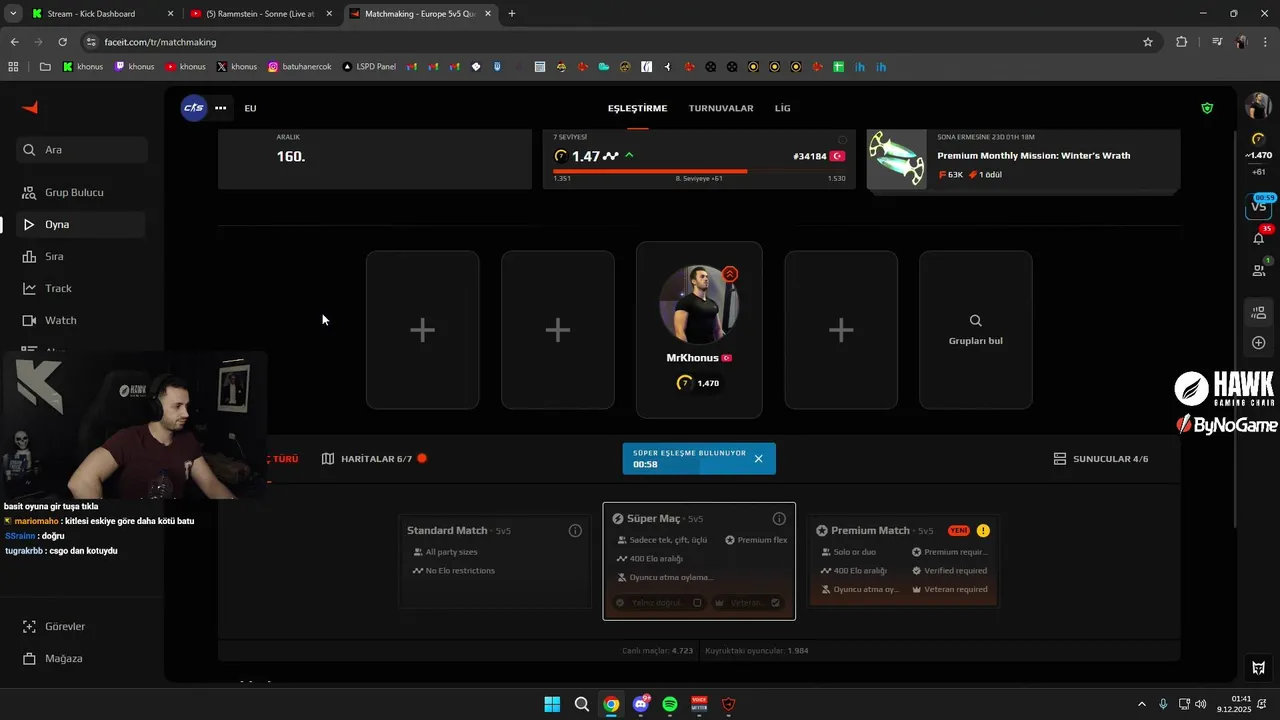
Task: Click the address bar URL
Action: click(x=160, y=42)
